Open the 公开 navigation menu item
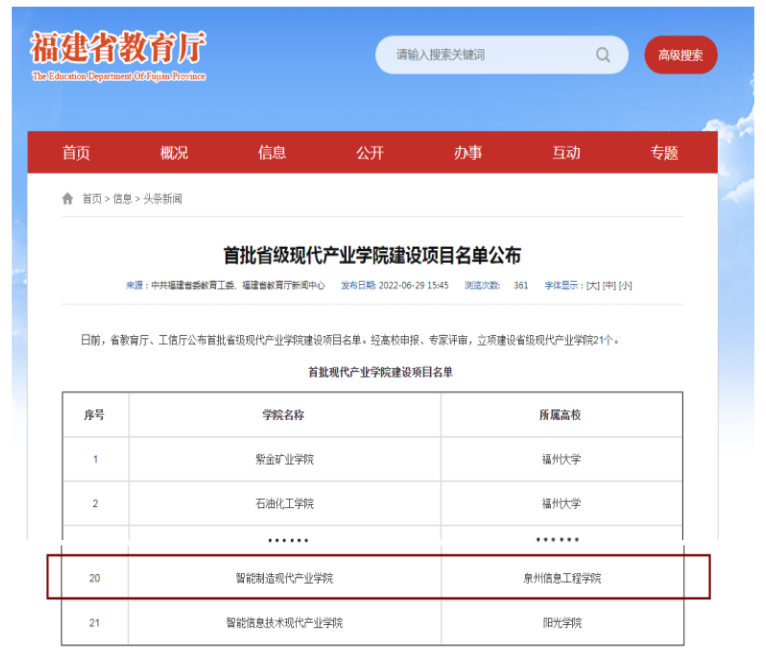766x667 pixels. click(x=370, y=152)
